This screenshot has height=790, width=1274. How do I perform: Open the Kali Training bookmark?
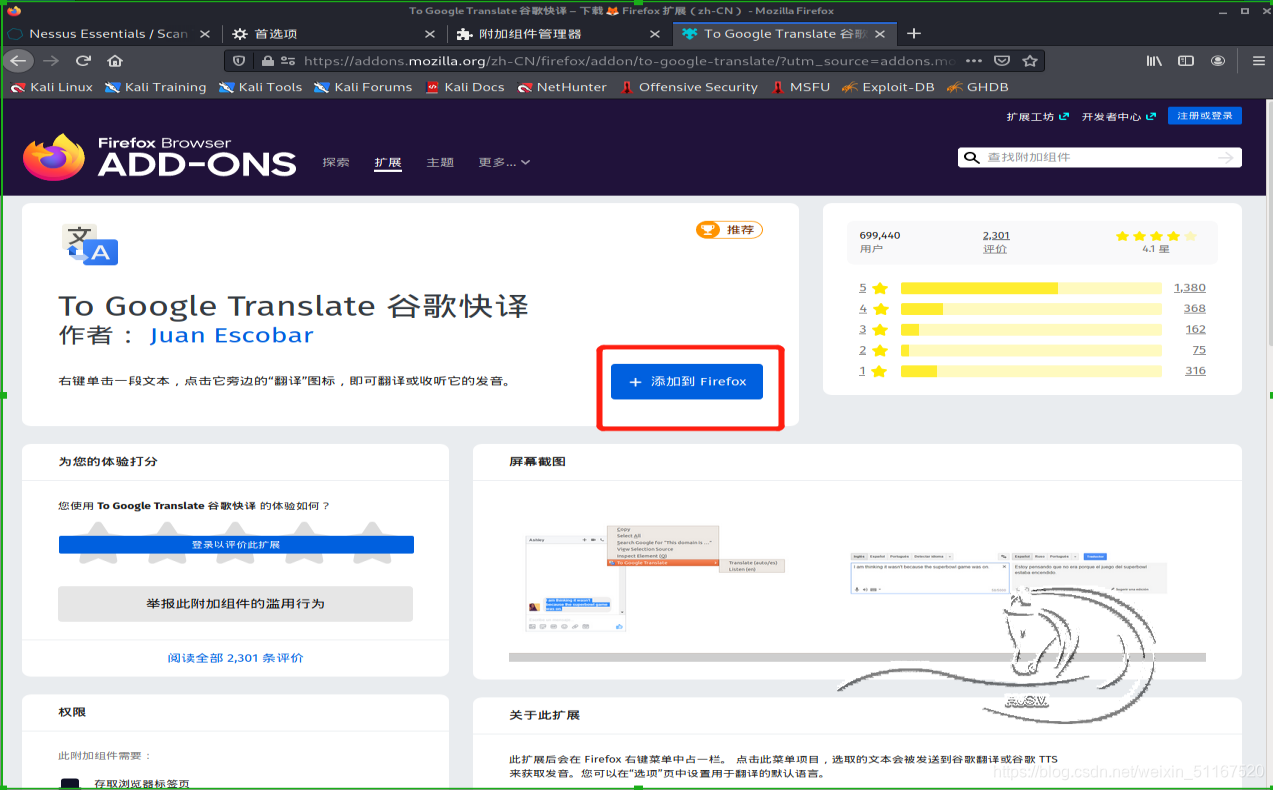pyautogui.click(x=155, y=87)
